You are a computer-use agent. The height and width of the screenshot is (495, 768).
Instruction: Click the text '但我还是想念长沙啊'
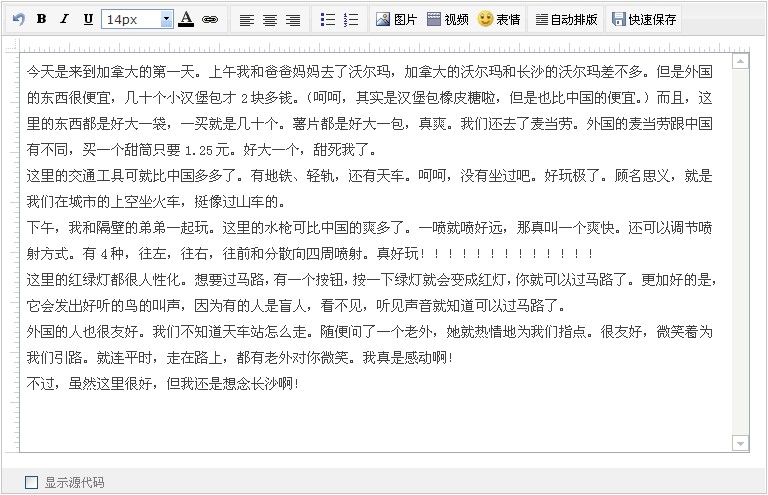tap(230, 383)
